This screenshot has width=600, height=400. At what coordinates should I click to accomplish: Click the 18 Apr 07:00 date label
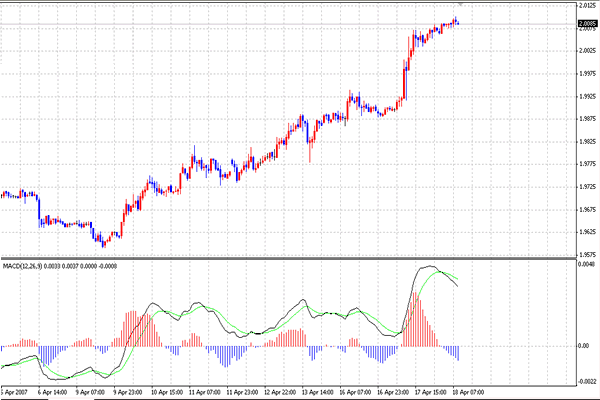tap(468, 392)
